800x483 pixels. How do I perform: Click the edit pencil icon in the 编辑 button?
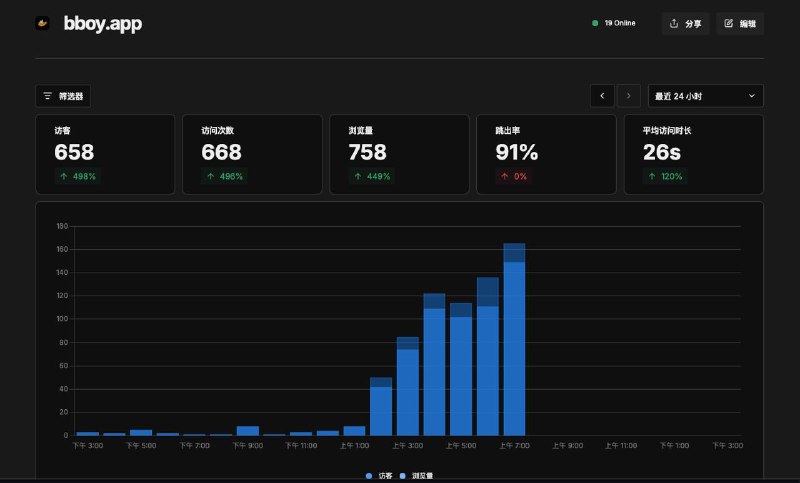(x=728, y=23)
